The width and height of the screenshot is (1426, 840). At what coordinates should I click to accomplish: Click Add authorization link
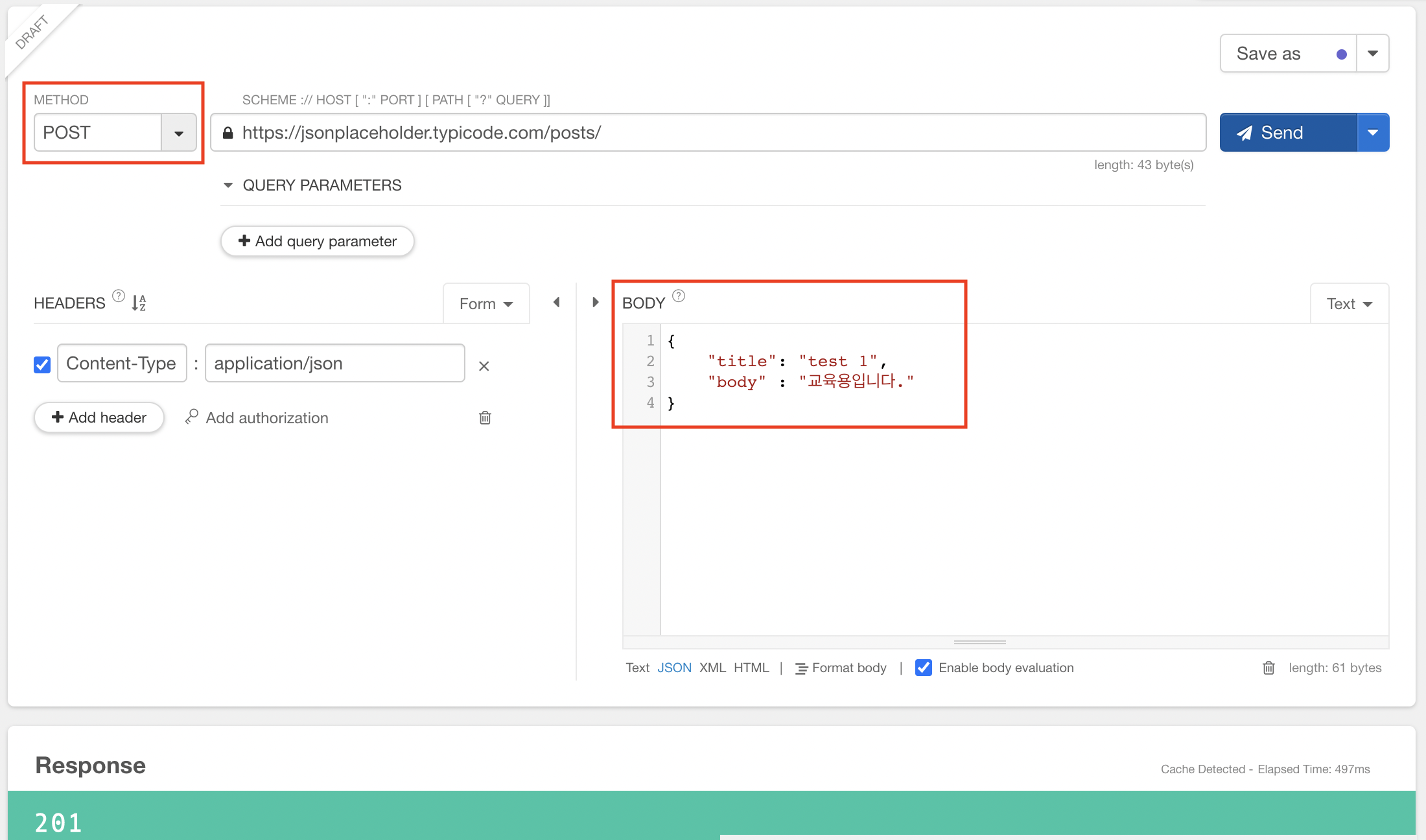point(267,418)
